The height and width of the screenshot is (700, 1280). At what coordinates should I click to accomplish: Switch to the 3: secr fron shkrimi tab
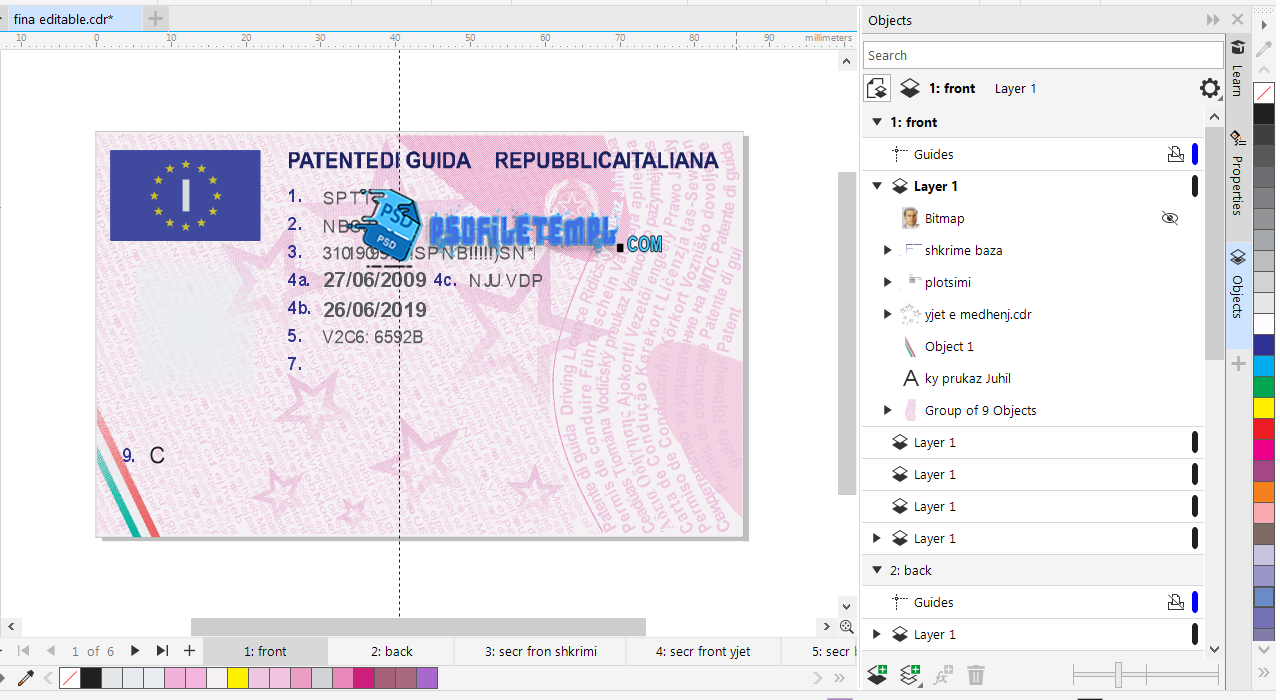click(x=540, y=651)
